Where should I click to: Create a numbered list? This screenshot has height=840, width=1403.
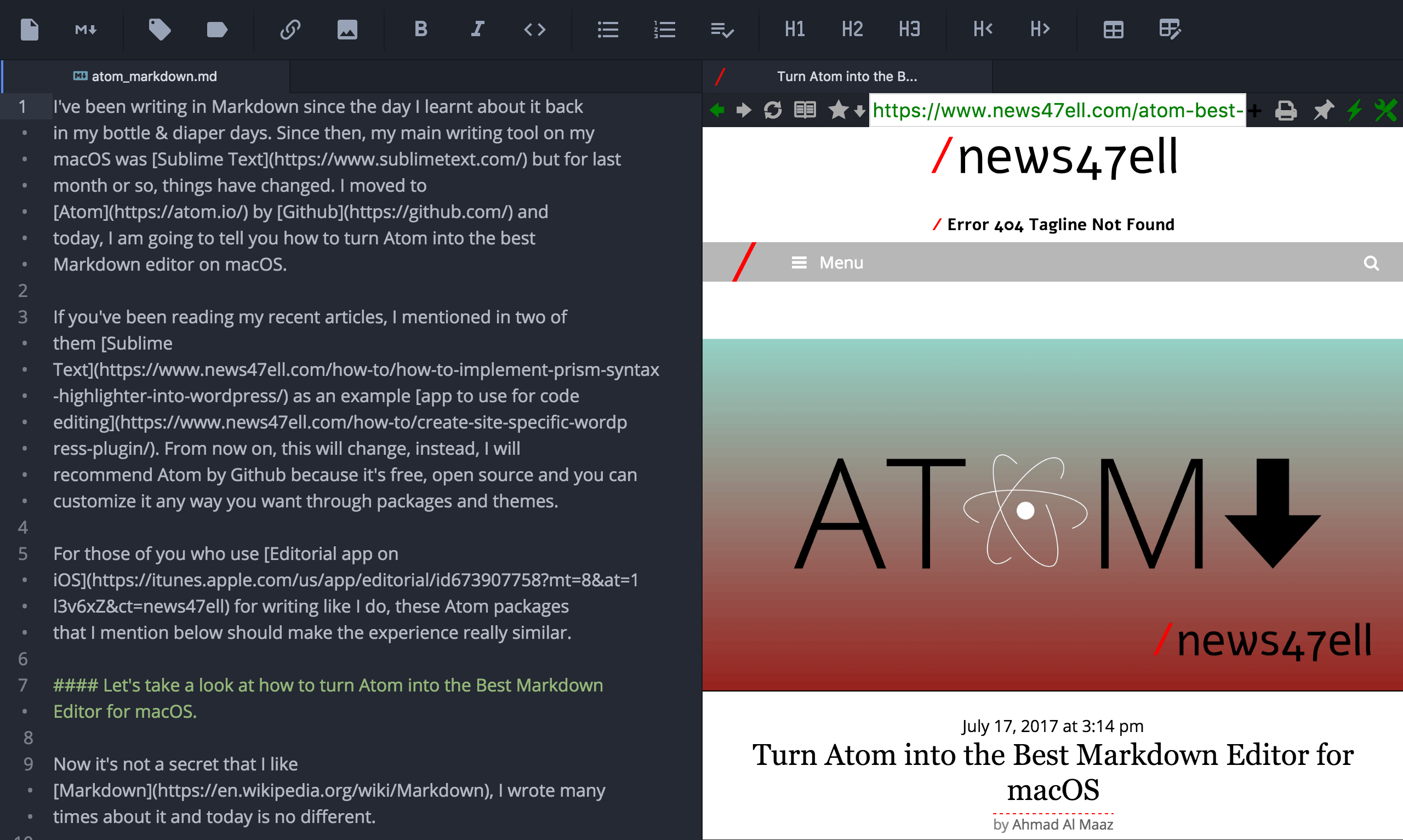tap(665, 30)
